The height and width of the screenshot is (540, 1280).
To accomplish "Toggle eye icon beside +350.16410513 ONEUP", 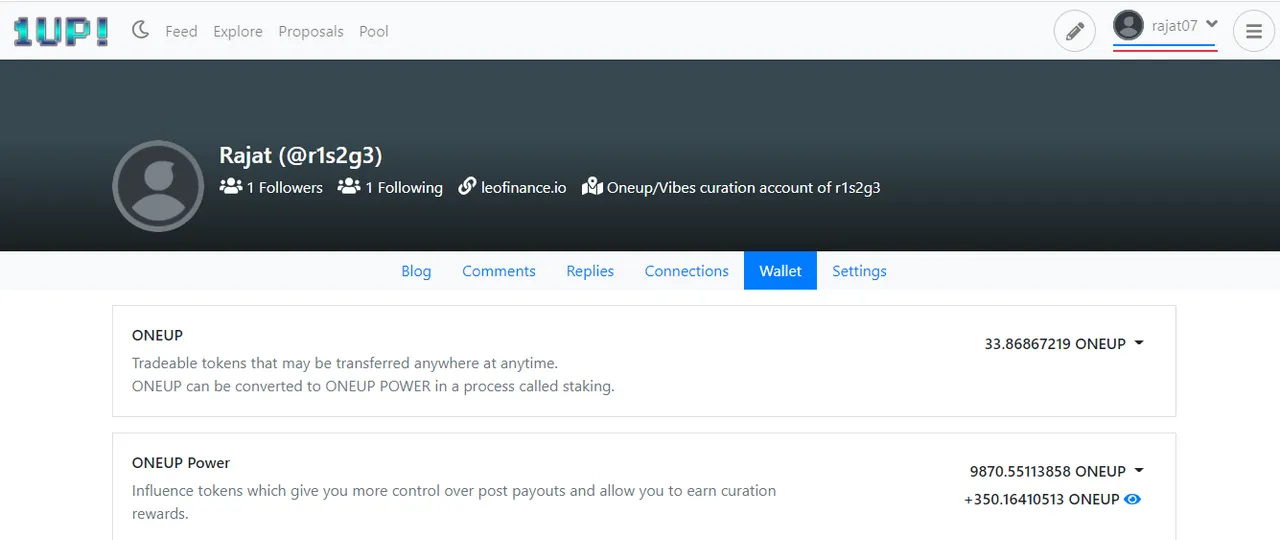I will click(1133, 499).
